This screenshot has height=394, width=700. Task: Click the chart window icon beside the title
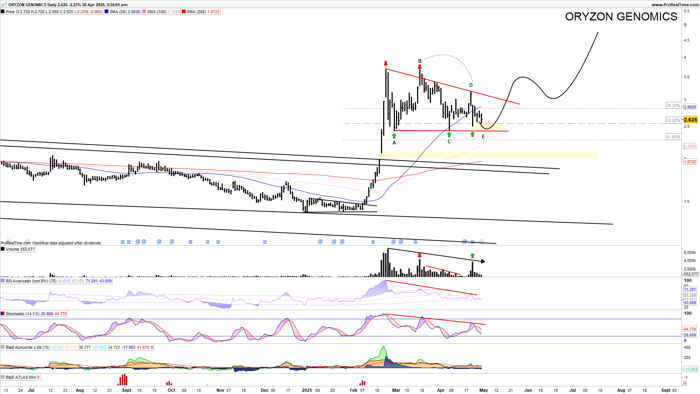click(3, 4)
